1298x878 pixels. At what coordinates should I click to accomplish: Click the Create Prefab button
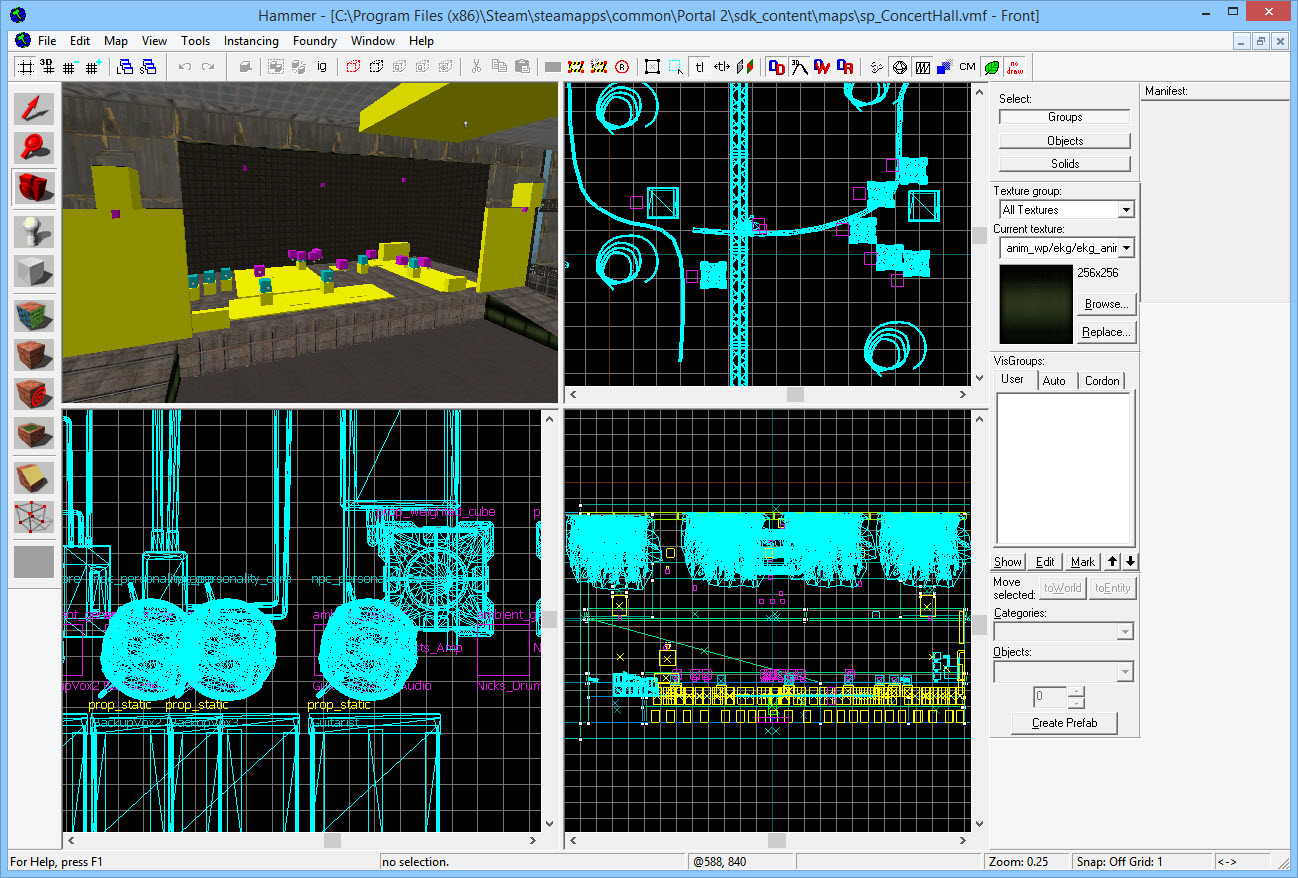click(1064, 723)
